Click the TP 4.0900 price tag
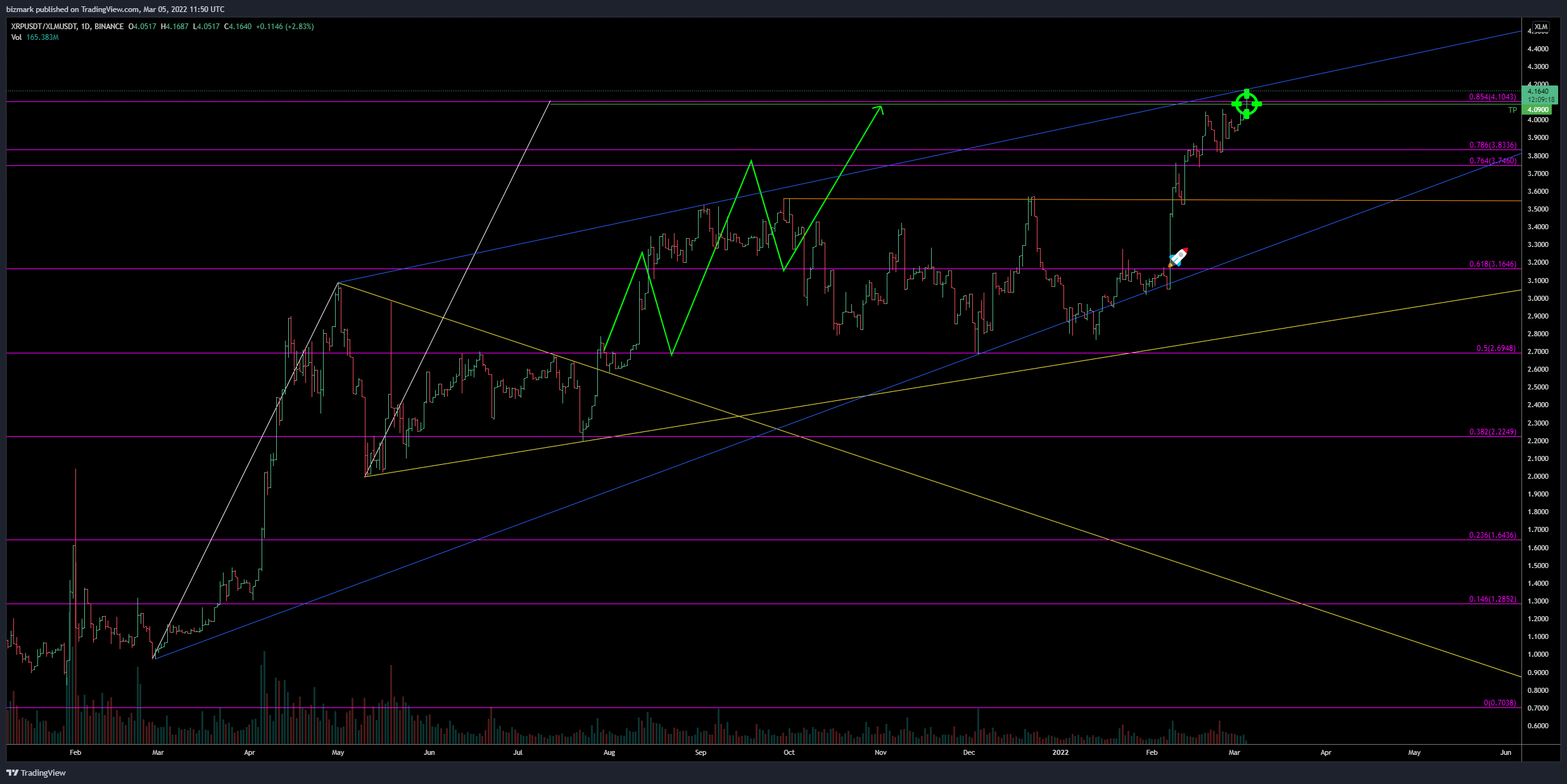1567x784 pixels. (1538, 110)
